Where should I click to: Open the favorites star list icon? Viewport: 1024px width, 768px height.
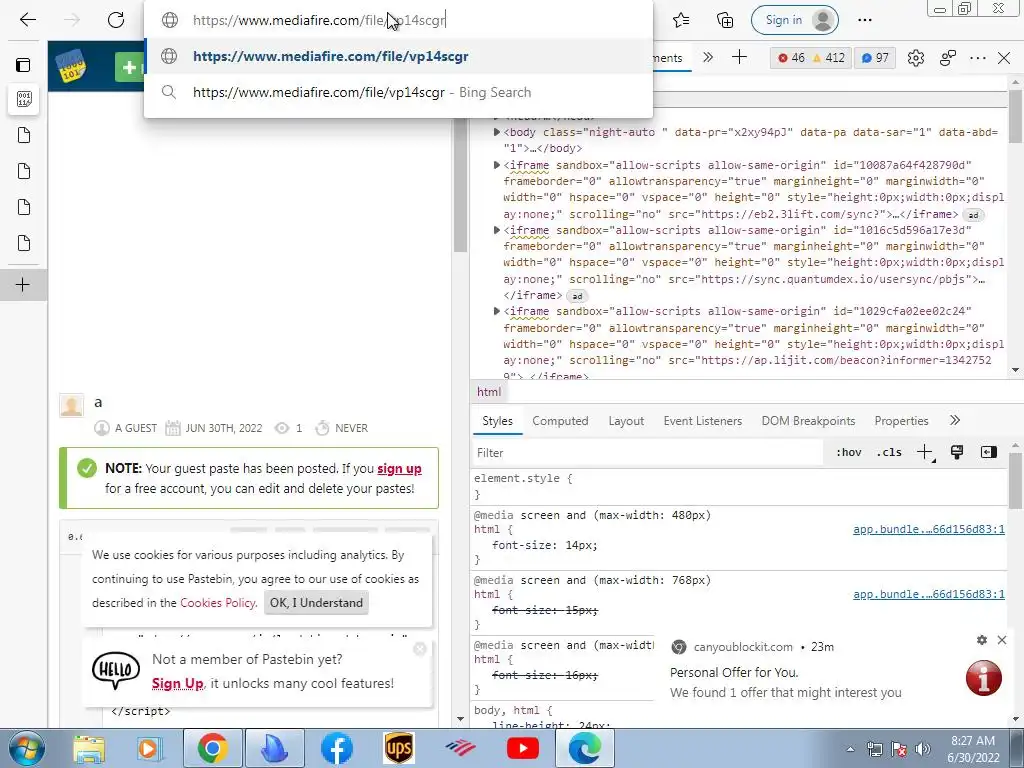[x=681, y=20]
